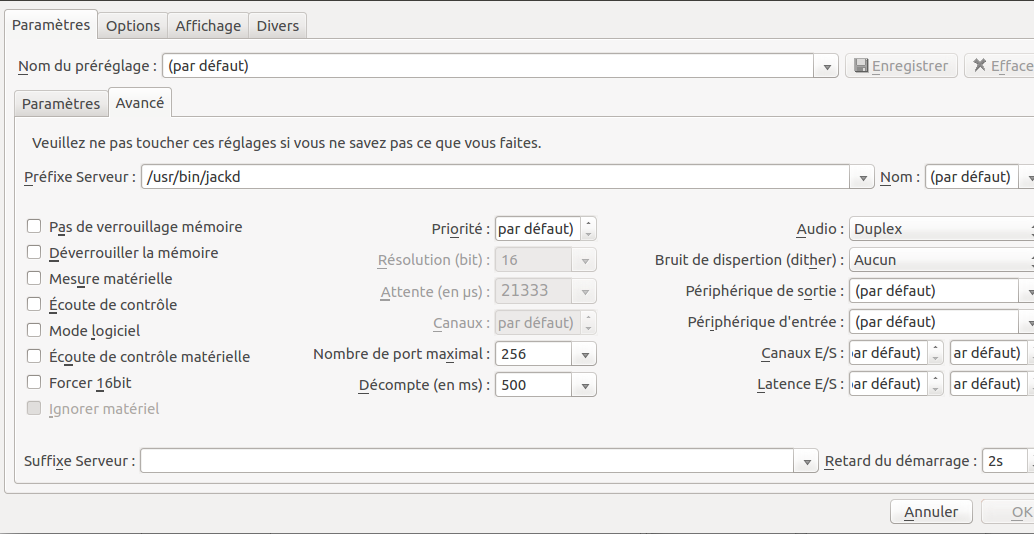1034x534 pixels.
Task: Increase the Priorité spinner value
Action: coord(588,223)
